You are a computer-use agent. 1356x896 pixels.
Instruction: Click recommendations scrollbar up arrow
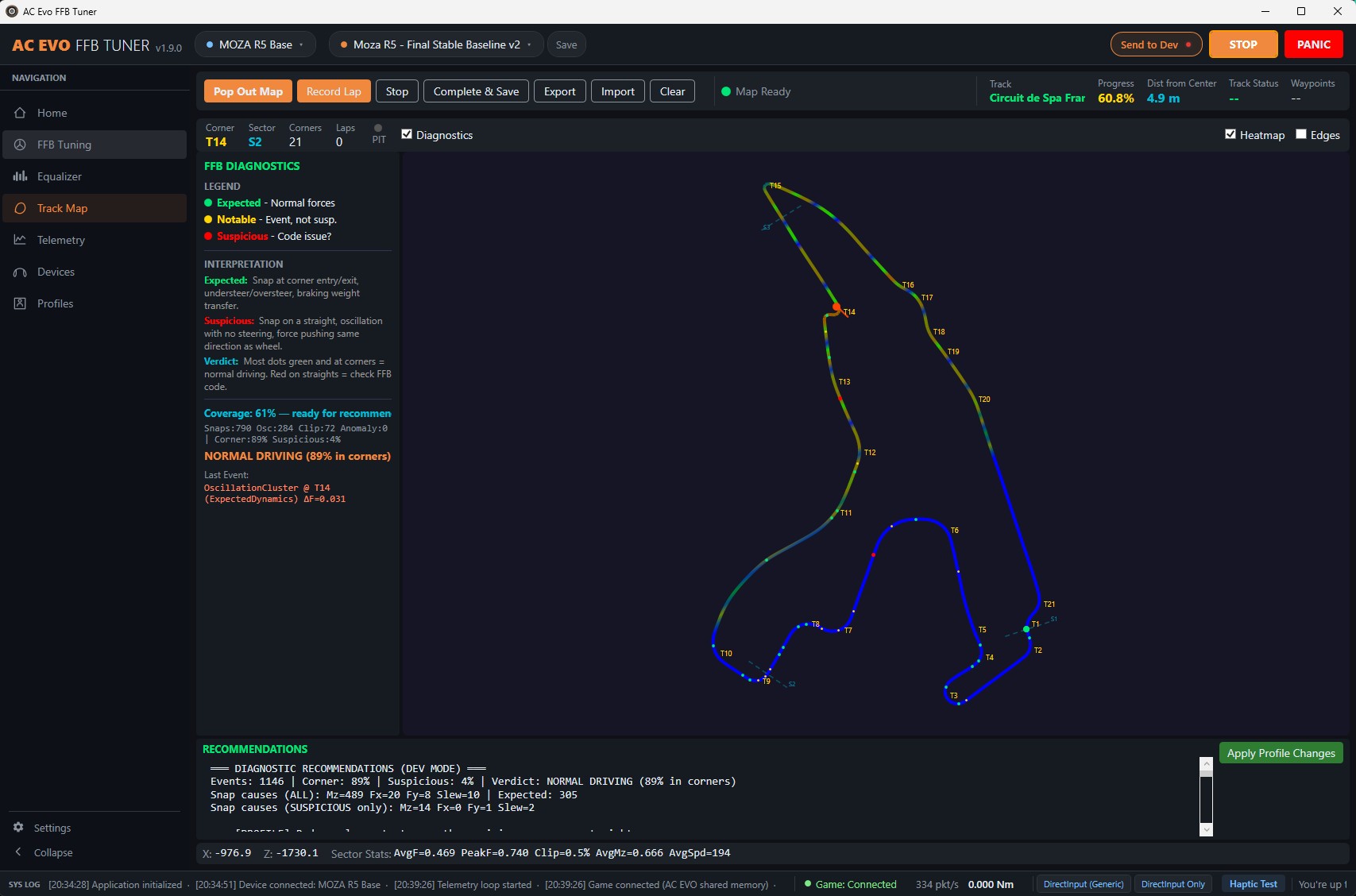1206,764
